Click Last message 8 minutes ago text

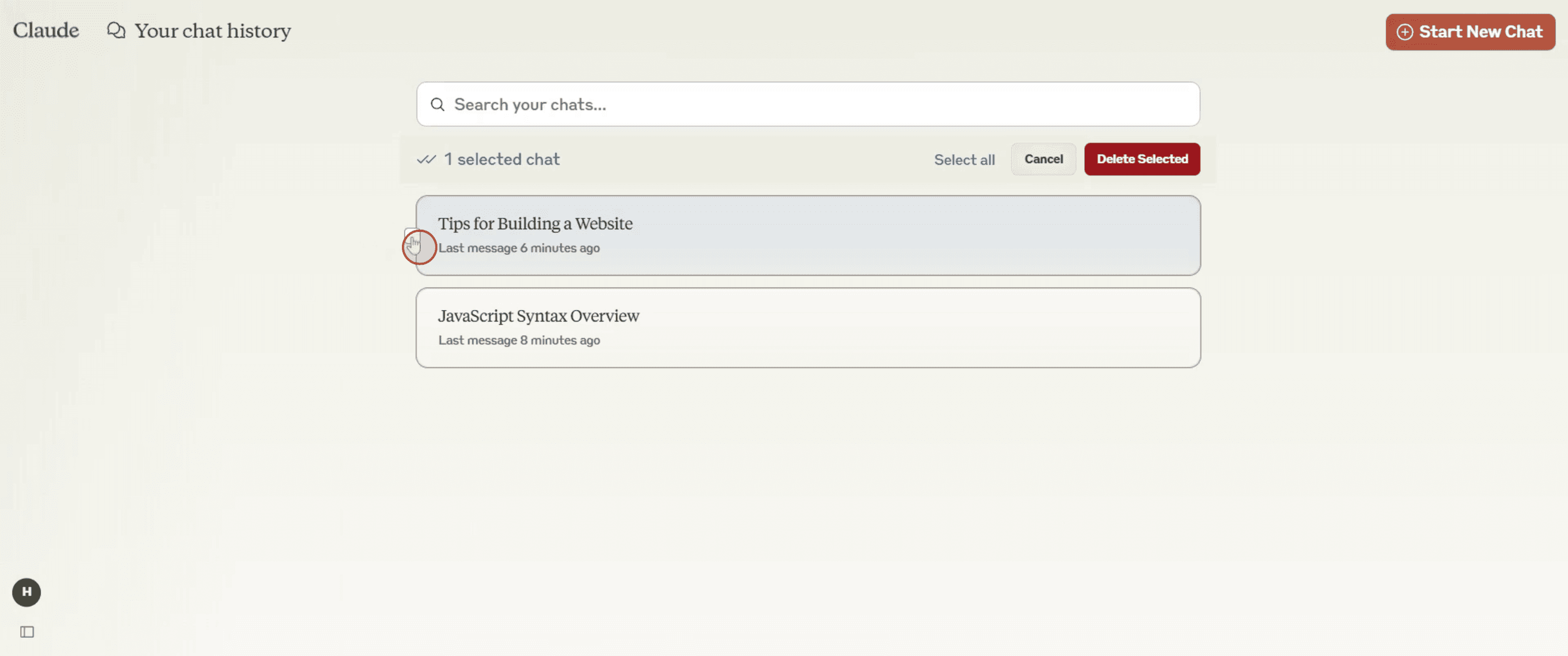(x=519, y=340)
